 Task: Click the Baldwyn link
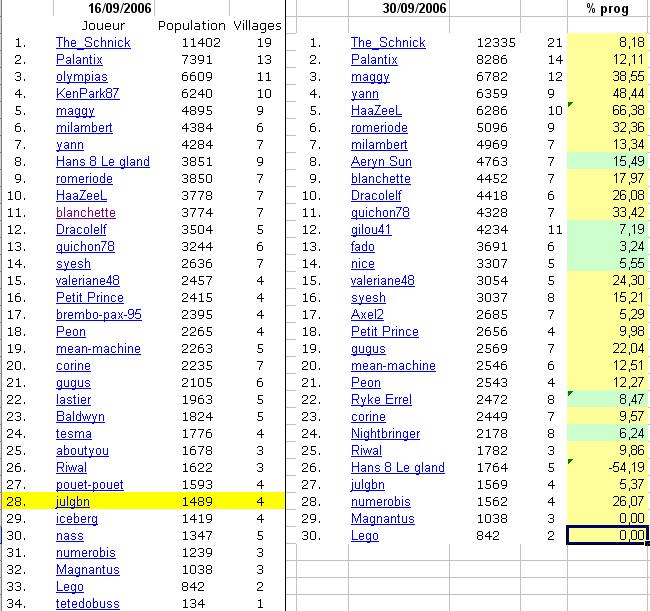[x=80, y=417]
